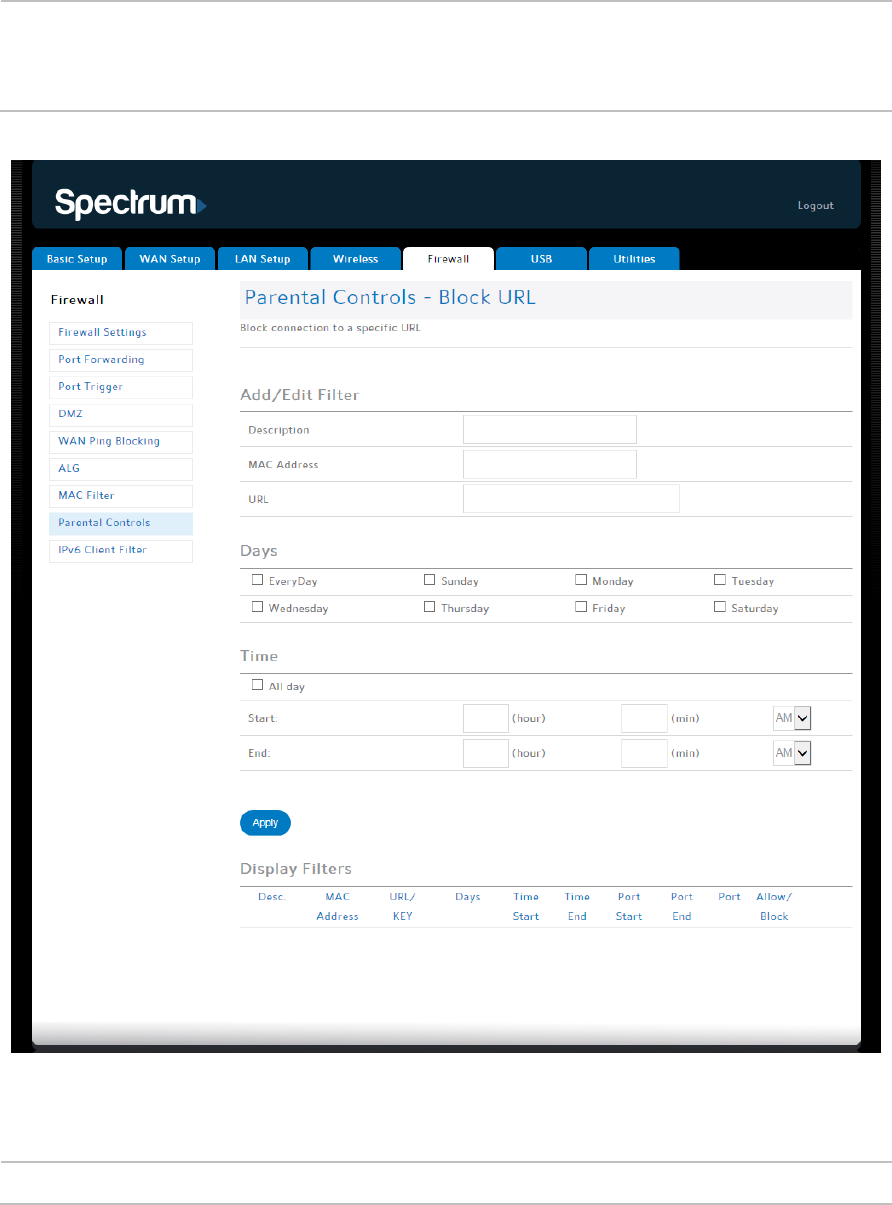Click the Add/Edit Filter section heading
892x1205 pixels.
(300, 395)
